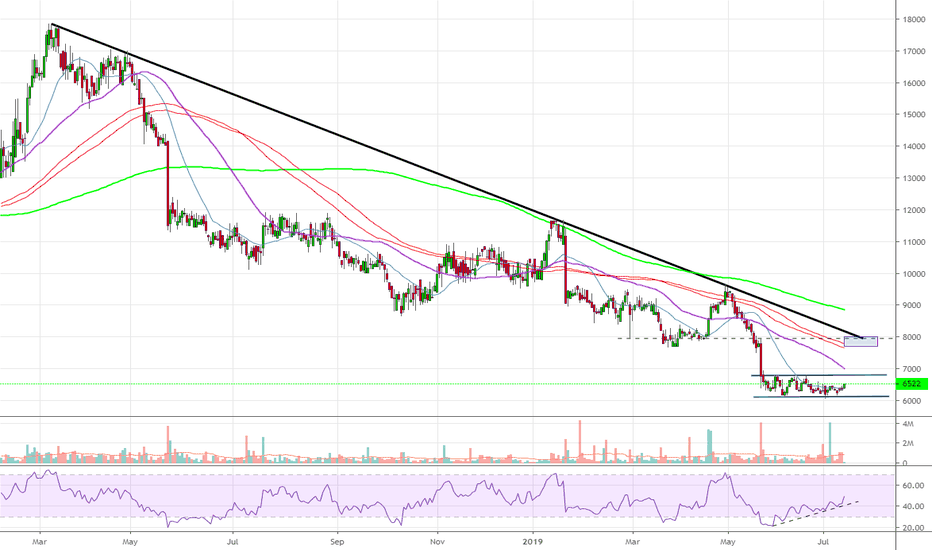Click the 8000 price axis label
932x550 pixels.
(x=914, y=337)
